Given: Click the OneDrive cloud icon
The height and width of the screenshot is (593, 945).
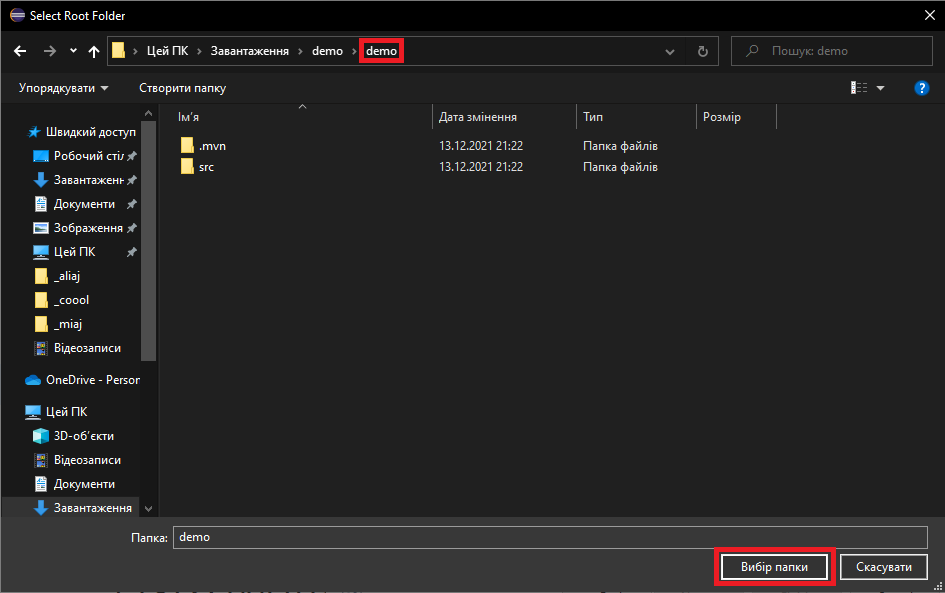Looking at the screenshot, I should [33, 380].
